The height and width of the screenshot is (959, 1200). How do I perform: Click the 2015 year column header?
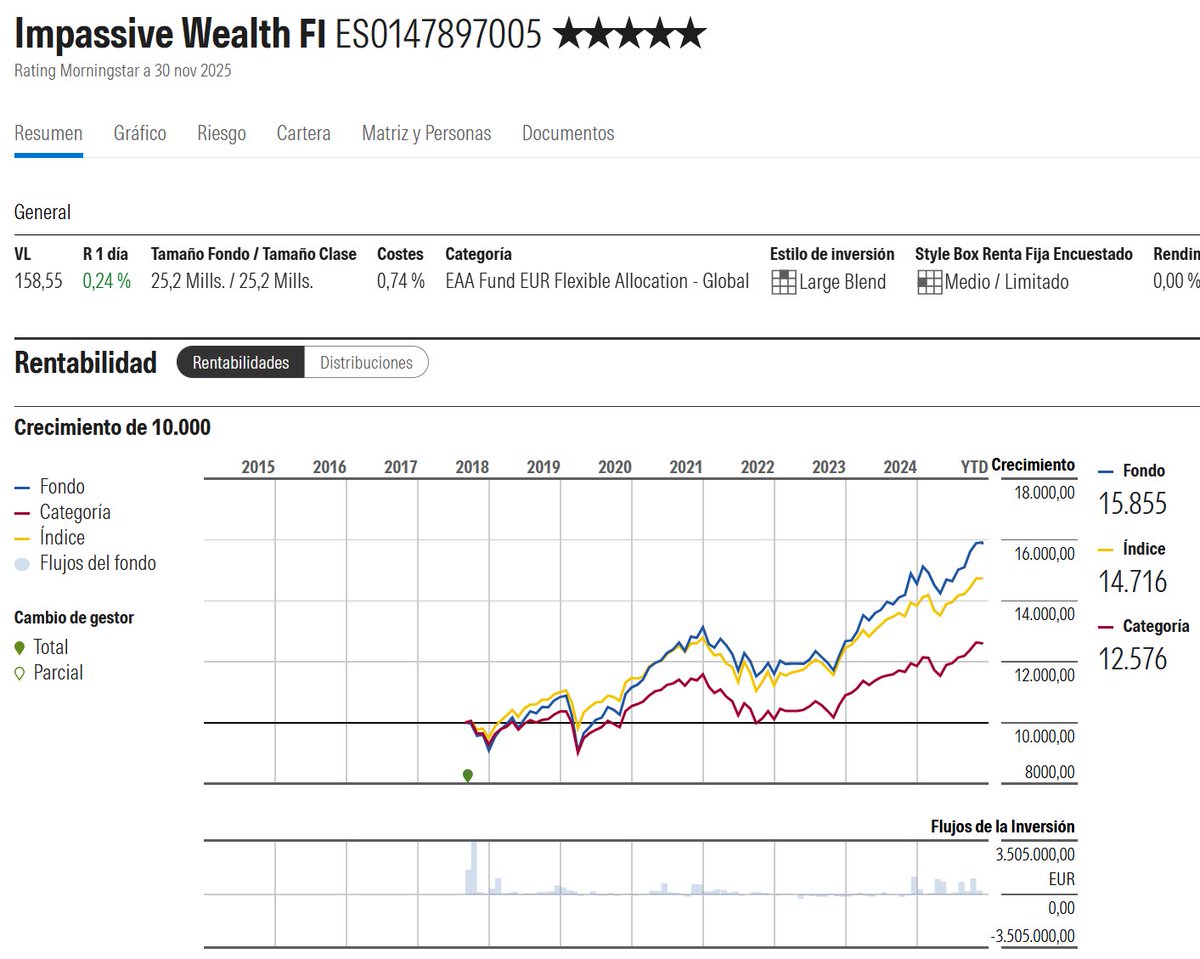tap(258, 467)
